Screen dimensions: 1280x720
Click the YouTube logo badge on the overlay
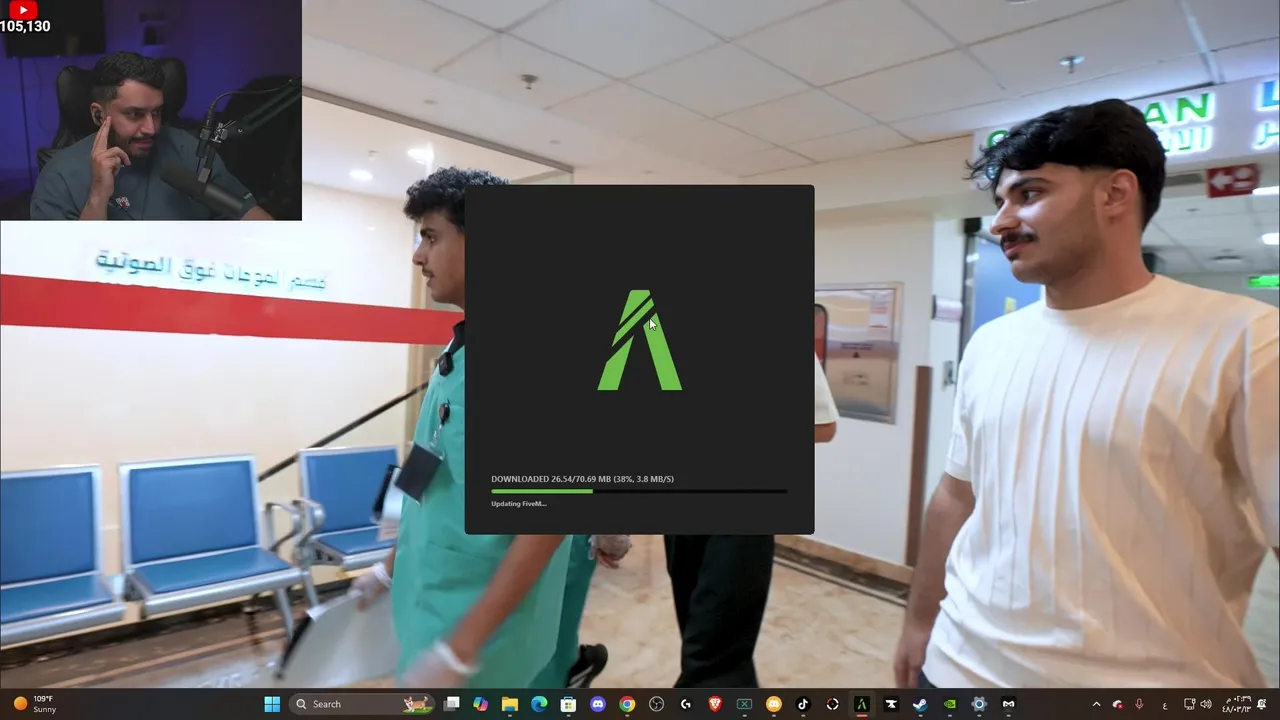25,10
